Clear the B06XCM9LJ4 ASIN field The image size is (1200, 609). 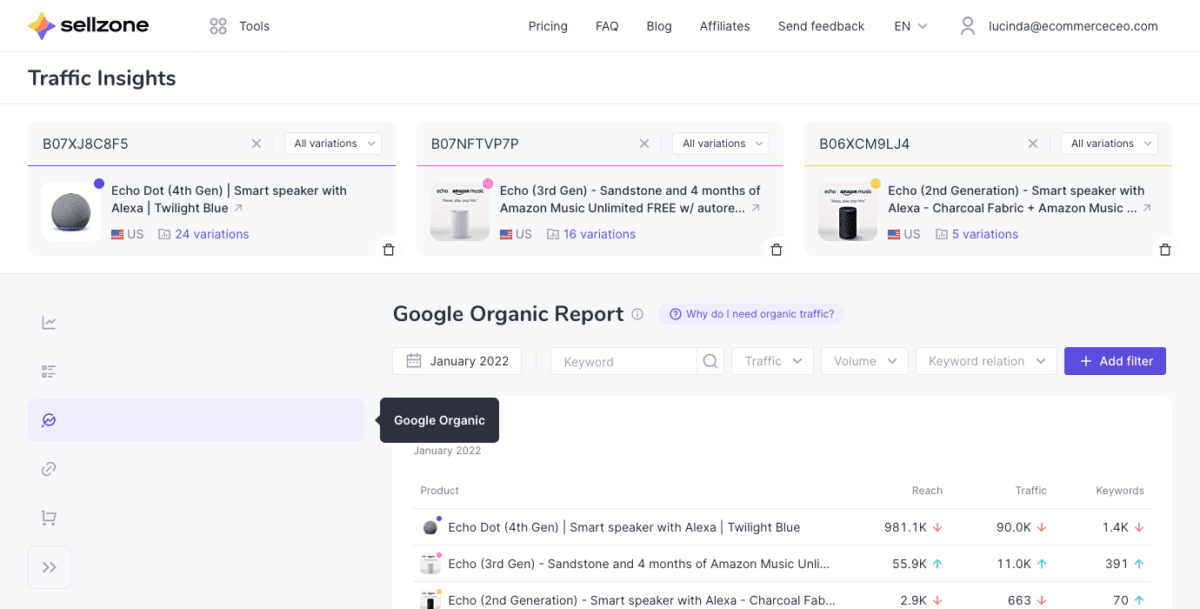(x=1033, y=144)
